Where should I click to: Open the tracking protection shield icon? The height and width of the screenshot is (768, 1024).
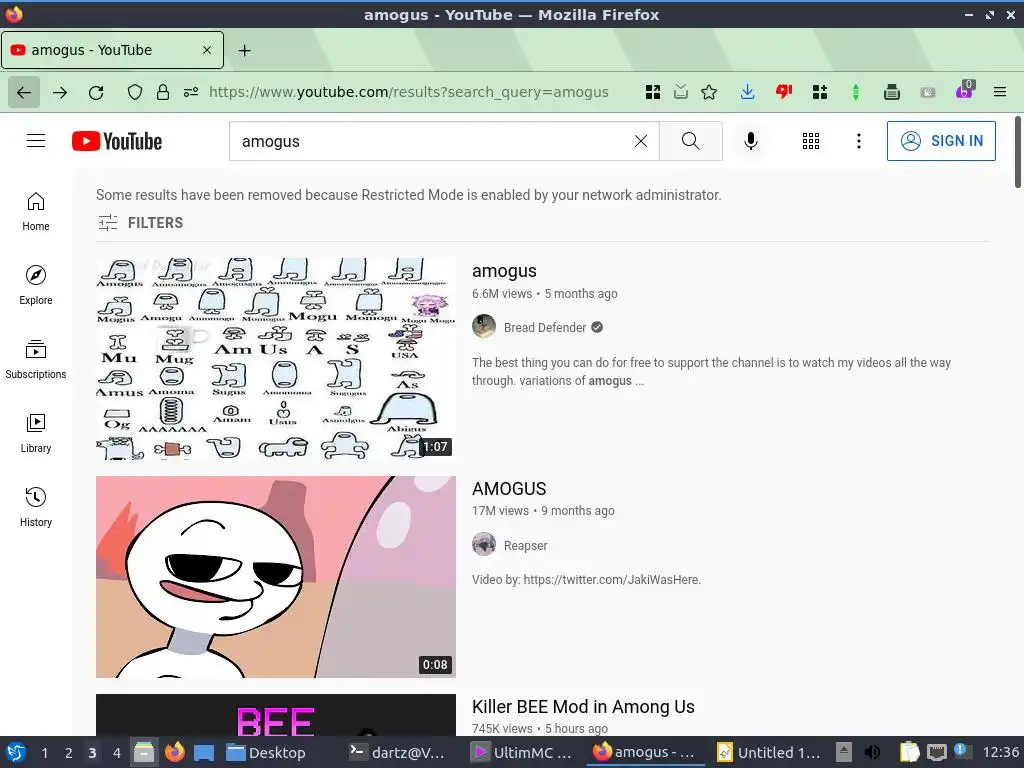[x=135, y=92]
